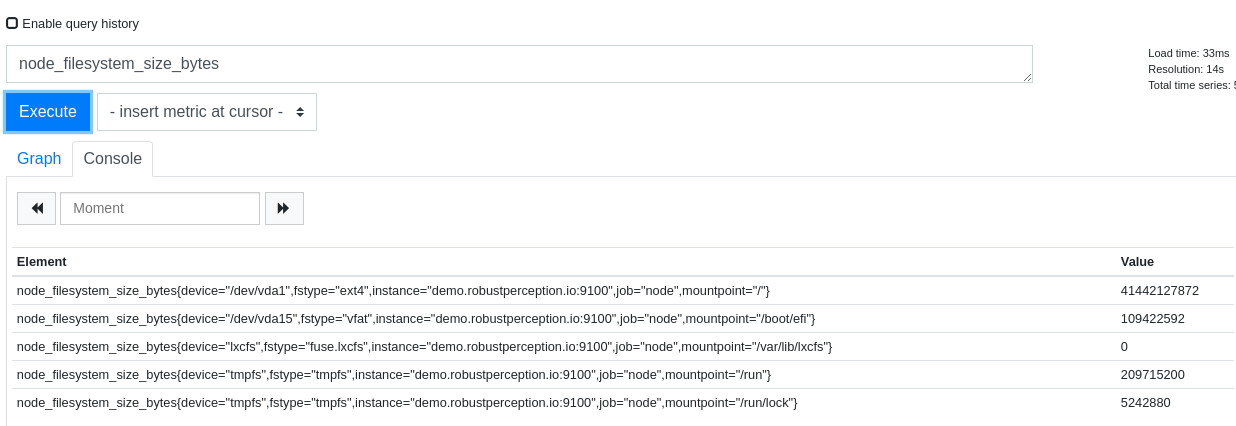Click the dropdown arrows on metric selector
The height and width of the screenshot is (426, 1236).
[x=300, y=112]
